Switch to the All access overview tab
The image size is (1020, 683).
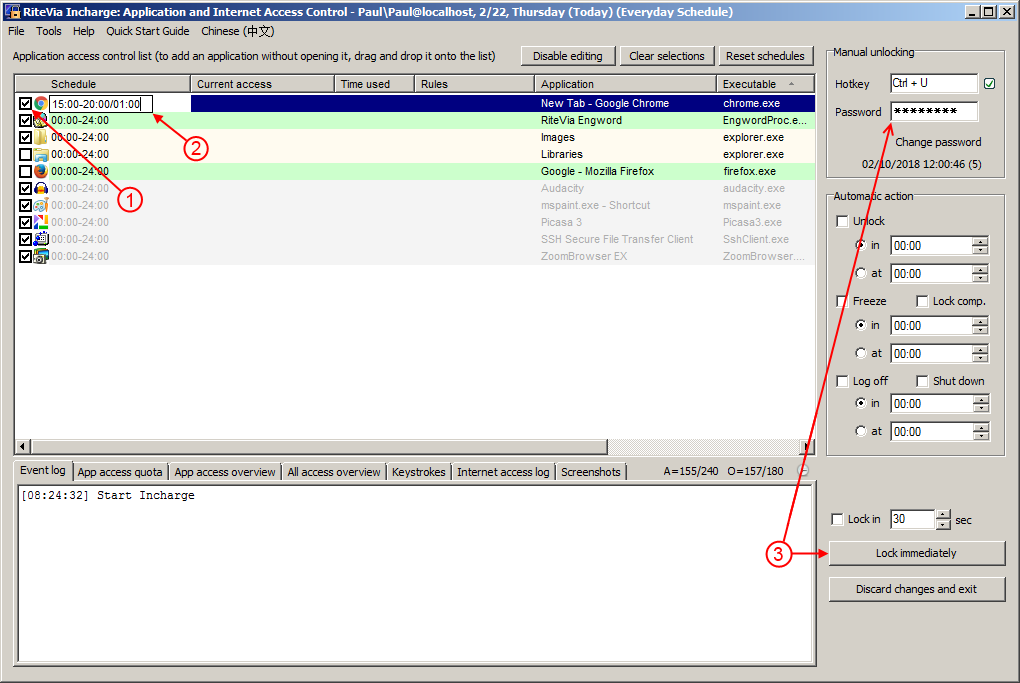334,472
